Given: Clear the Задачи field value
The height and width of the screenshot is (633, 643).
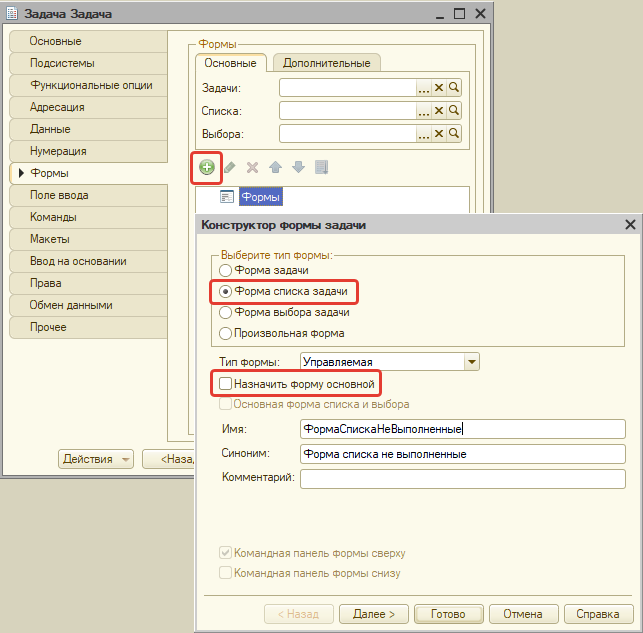Looking at the screenshot, I should pyautogui.click(x=439, y=87).
